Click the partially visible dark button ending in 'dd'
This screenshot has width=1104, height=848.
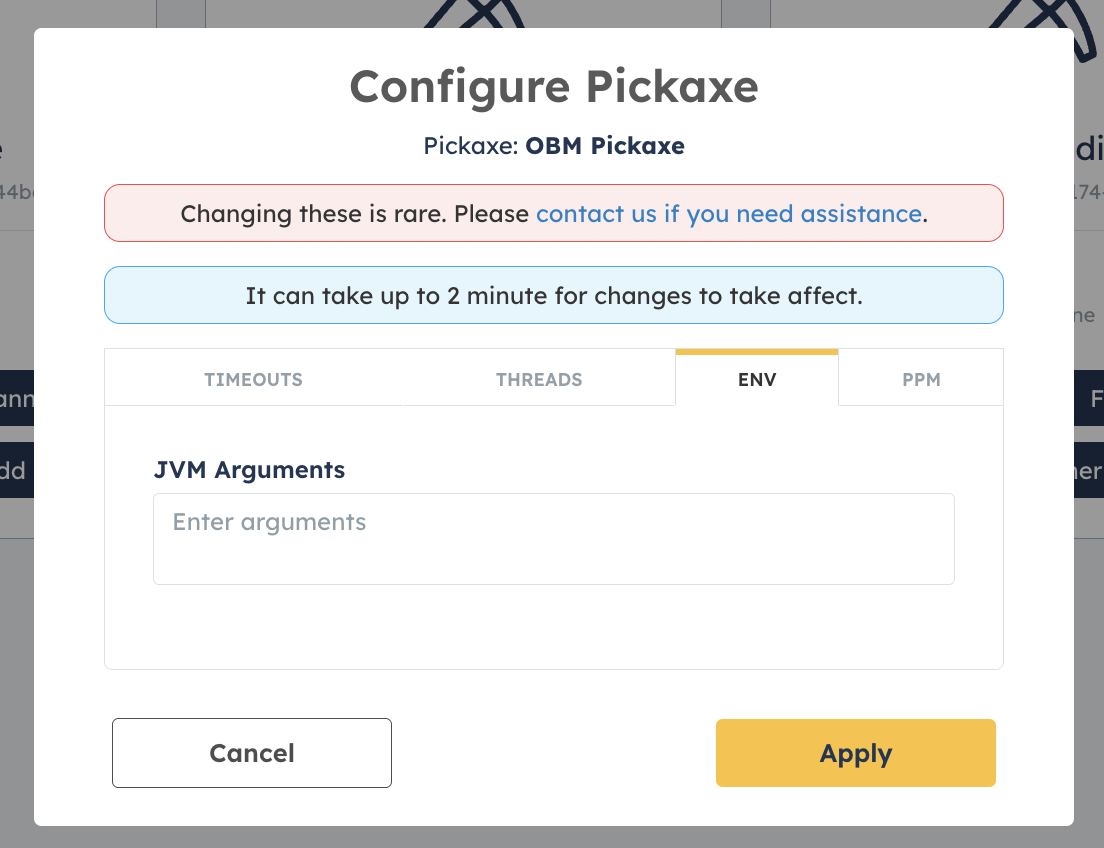(12, 470)
